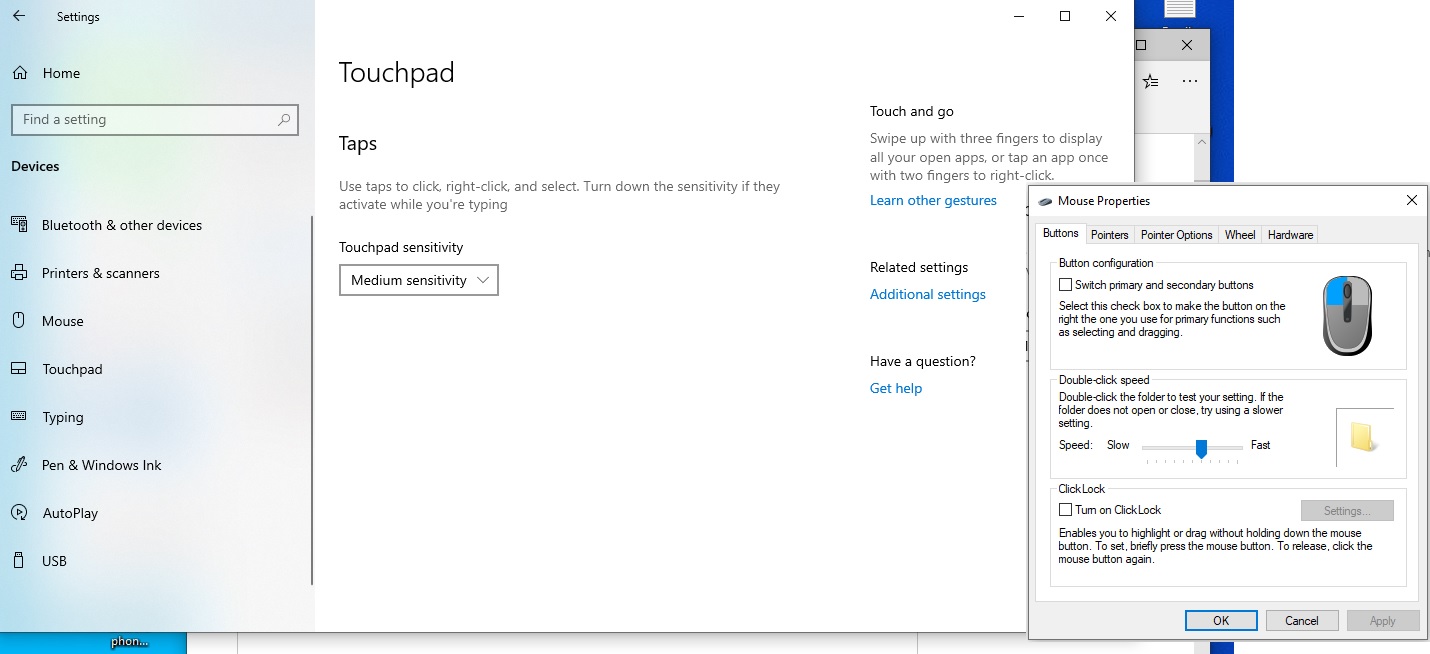The width and height of the screenshot is (1430, 654).
Task: Maximize the Settings window
Action: [1065, 16]
